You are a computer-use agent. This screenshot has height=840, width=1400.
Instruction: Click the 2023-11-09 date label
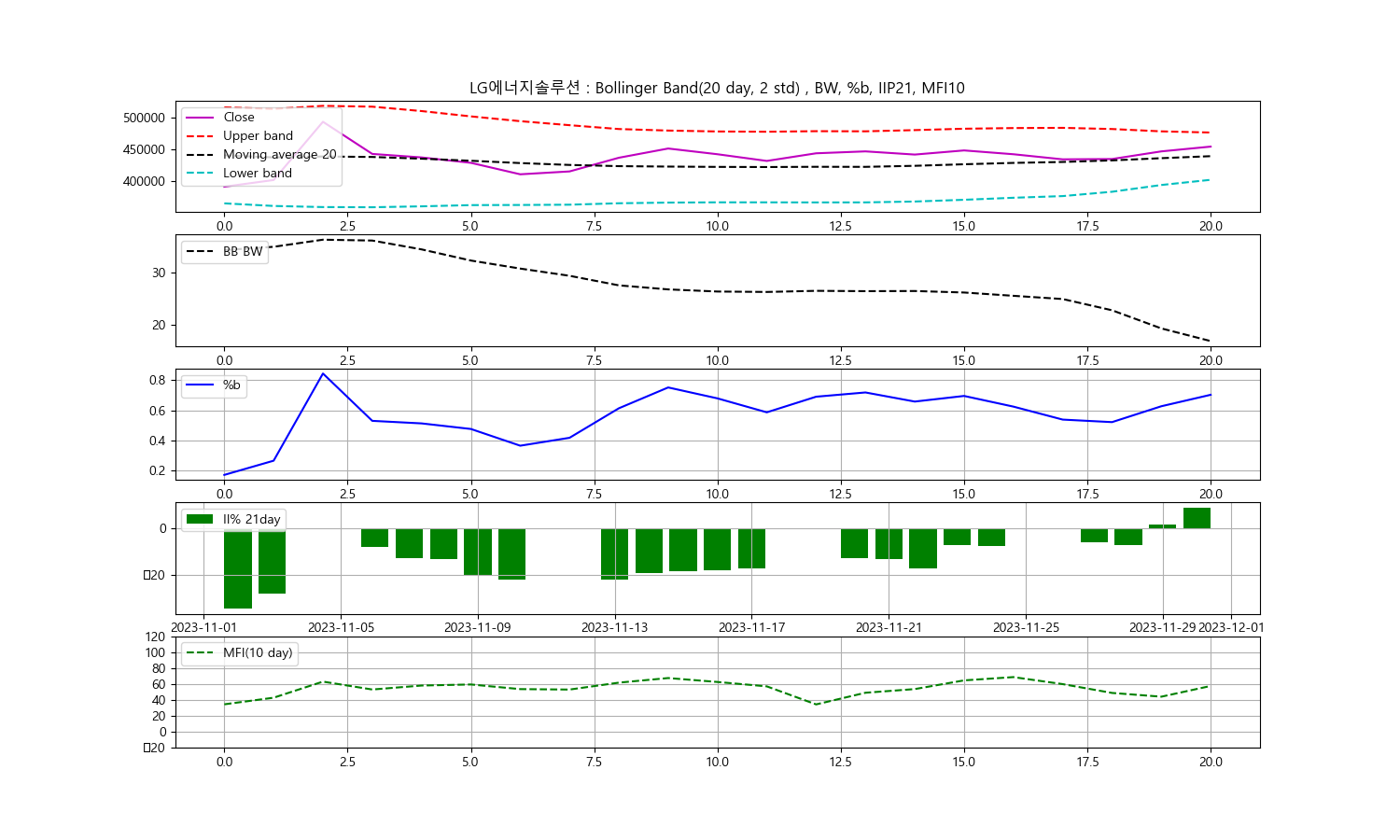coord(478,627)
